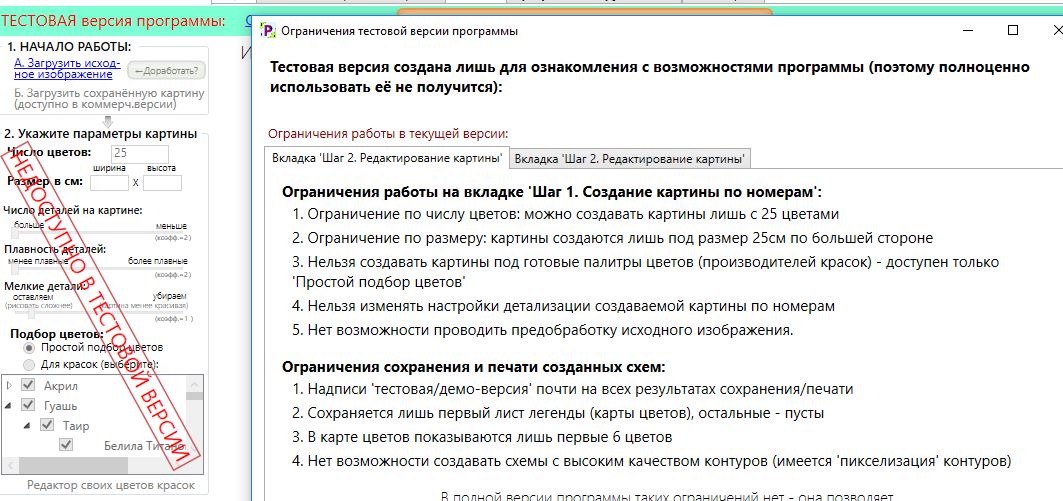Click the 'Мелкие детали' slider
Viewport: 1063px width, 501px height.
[x=100, y=313]
